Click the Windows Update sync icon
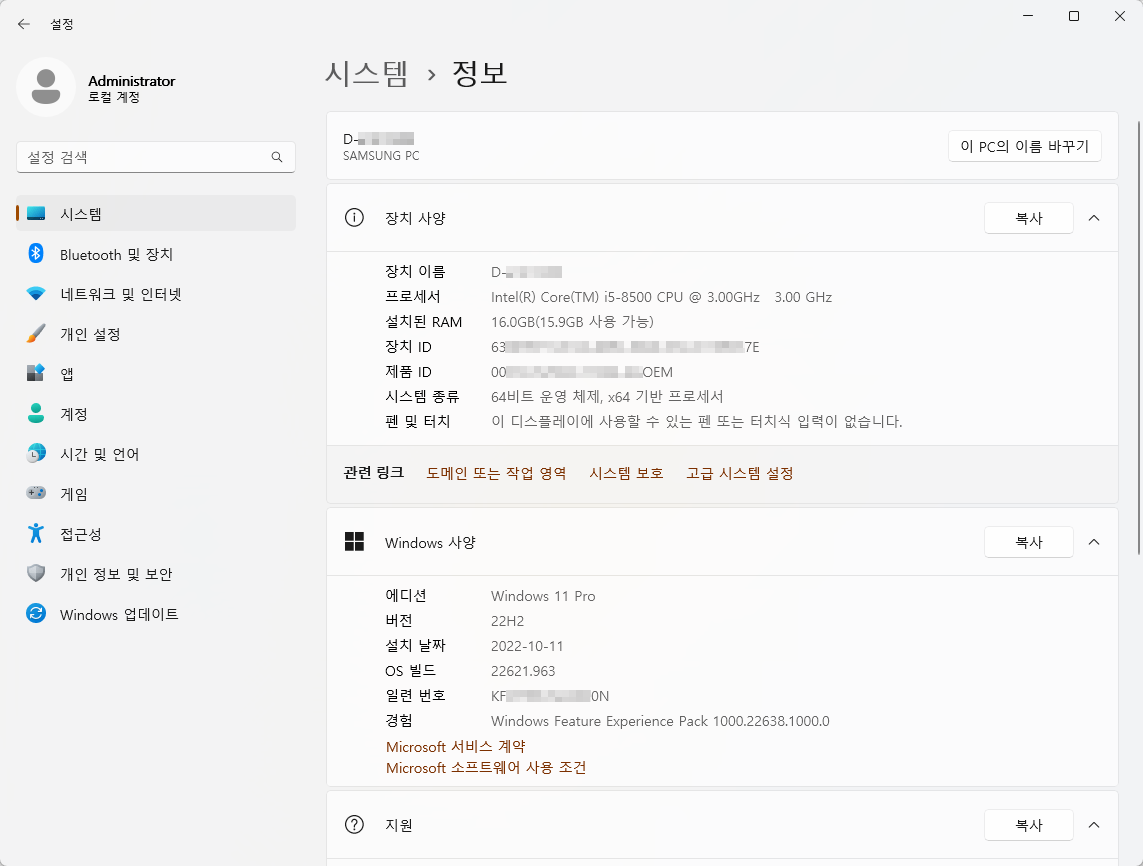Screen dimensions: 1143x866 click(x=36, y=614)
